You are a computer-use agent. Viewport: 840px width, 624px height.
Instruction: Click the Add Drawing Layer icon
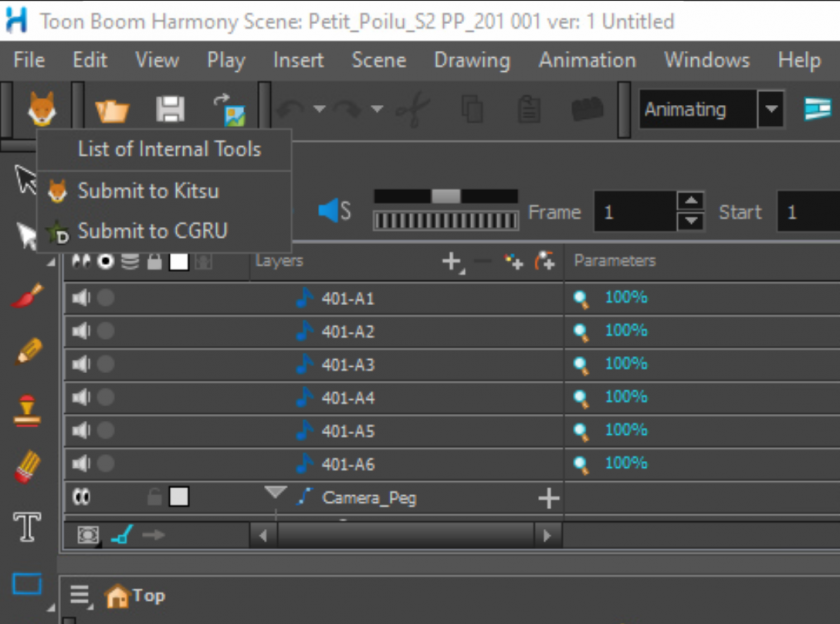[514, 261]
